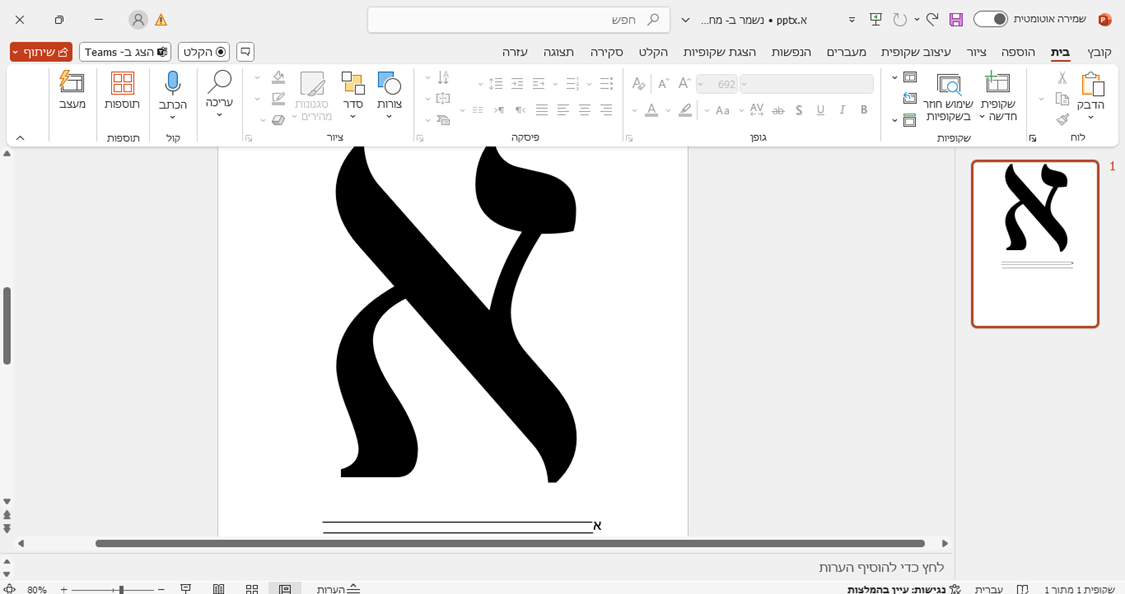Switch to the Animations (הנפשות) tab
This screenshot has height=594, width=1125.
point(791,52)
